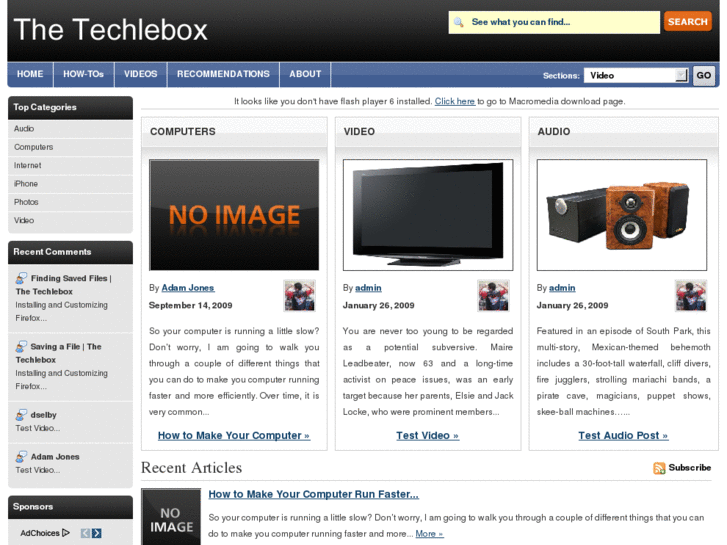This screenshot has width=727, height=545.
Task: Click the NO IMAGE thumbnail in Recent Articles
Action: coord(171,517)
